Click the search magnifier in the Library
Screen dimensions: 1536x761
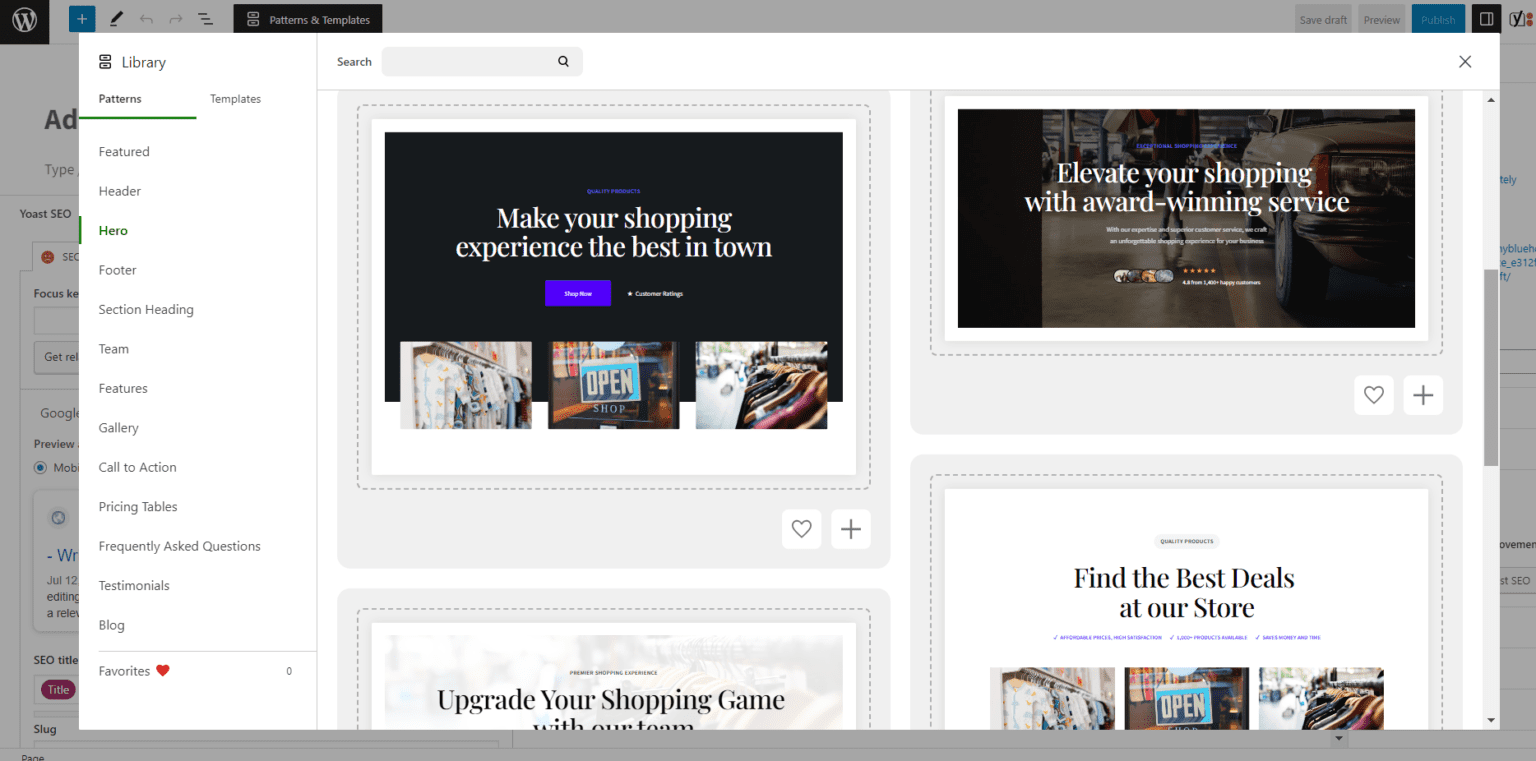563,61
